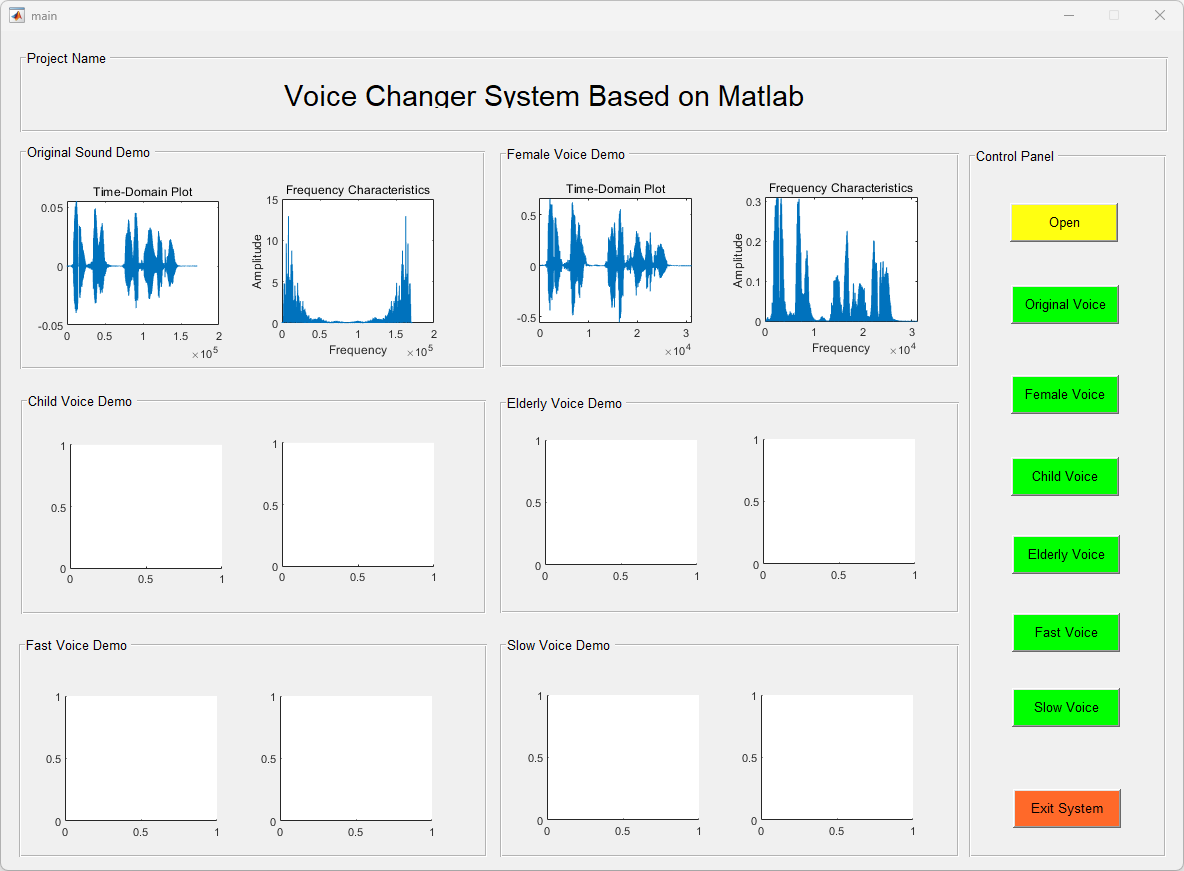Click the original sound Frequency Characteristics plot
The width and height of the screenshot is (1184, 871).
coord(358,261)
